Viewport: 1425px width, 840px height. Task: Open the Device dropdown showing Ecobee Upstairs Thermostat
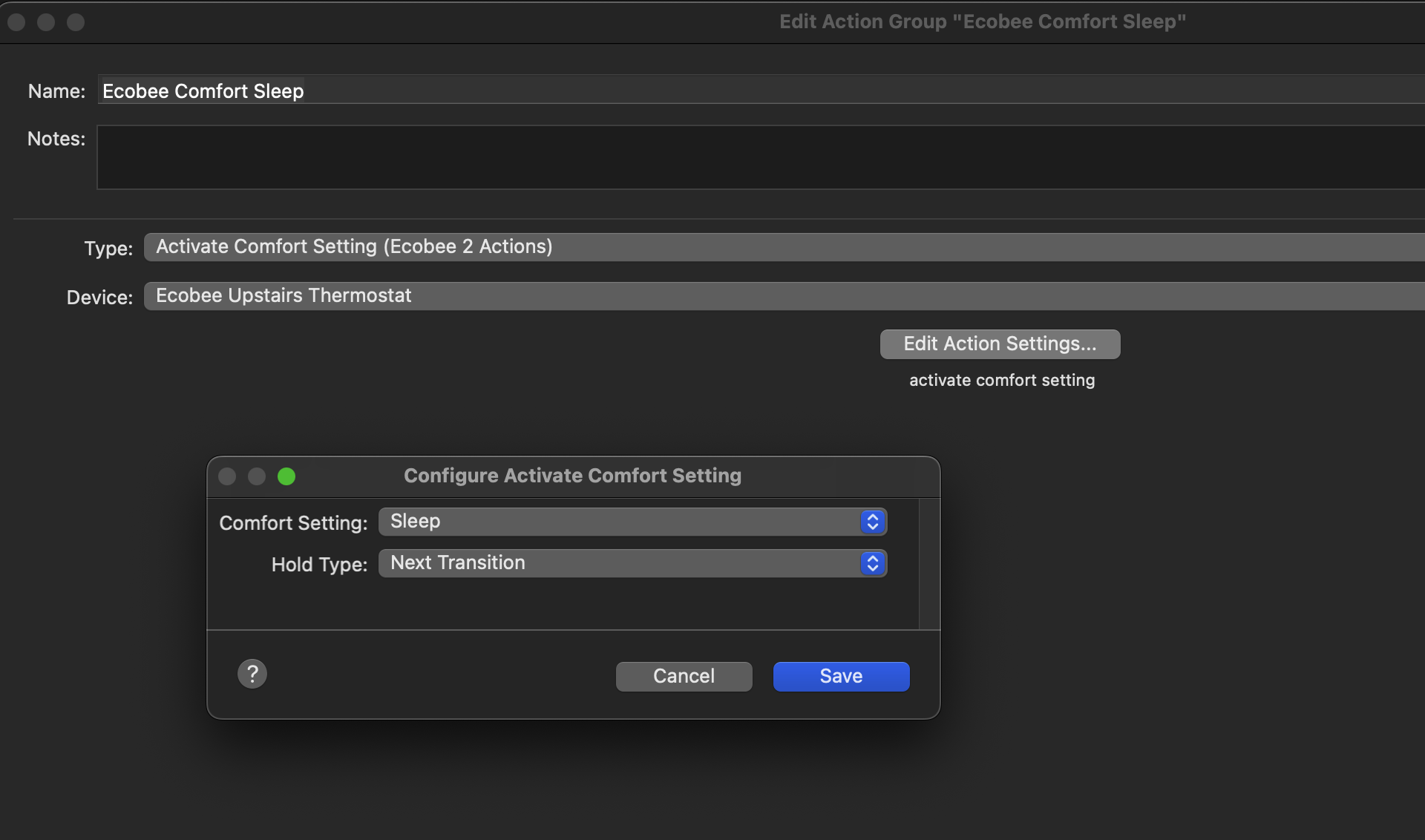[784, 296]
